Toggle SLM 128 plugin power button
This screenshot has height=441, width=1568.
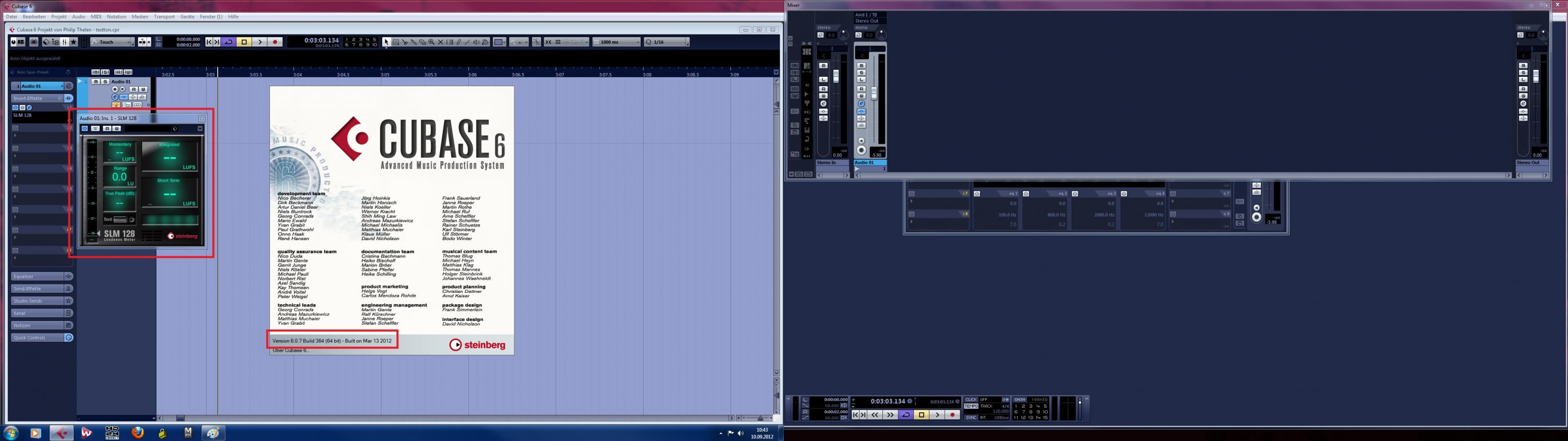pyautogui.click(x=85, y=128)
